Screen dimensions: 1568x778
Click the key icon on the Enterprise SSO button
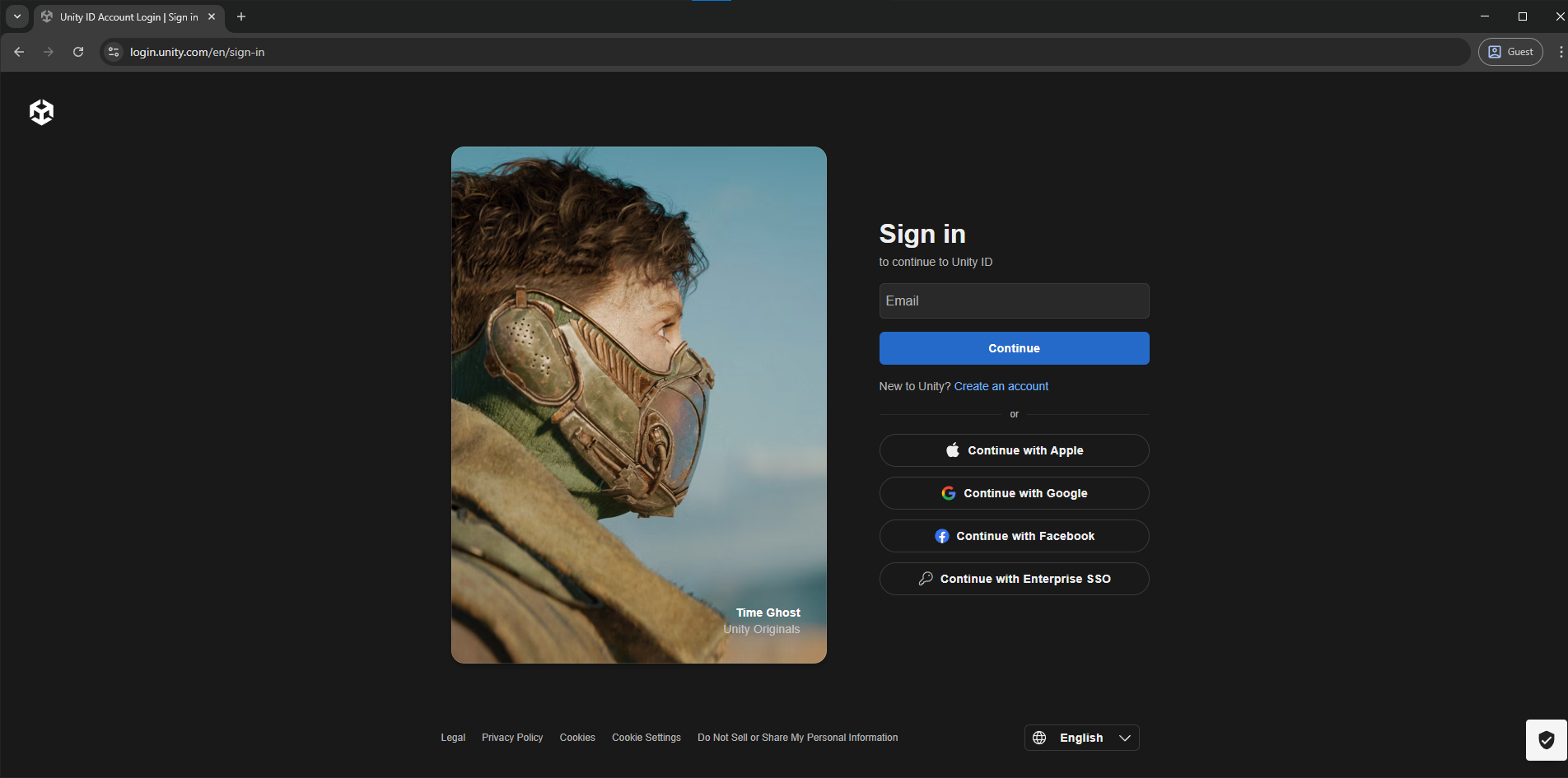(x=926, y=578)
